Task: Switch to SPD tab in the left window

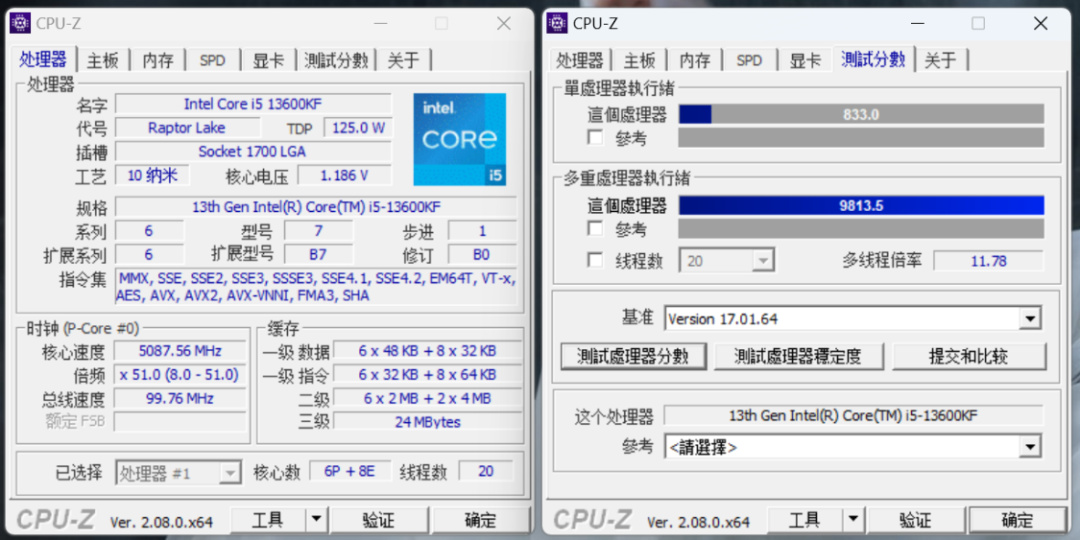Action: pyautogui.click(x=213, y=61)
